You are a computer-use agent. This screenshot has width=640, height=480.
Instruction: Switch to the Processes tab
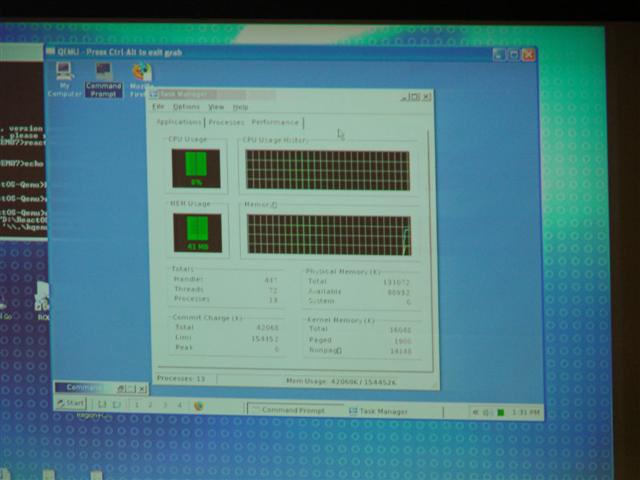coord(226,122)
